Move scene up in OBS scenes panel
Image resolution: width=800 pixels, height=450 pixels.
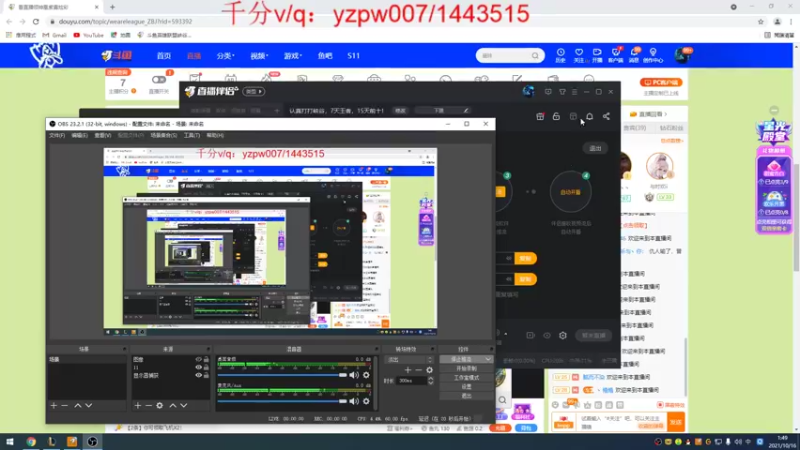(x=78, y=406)
